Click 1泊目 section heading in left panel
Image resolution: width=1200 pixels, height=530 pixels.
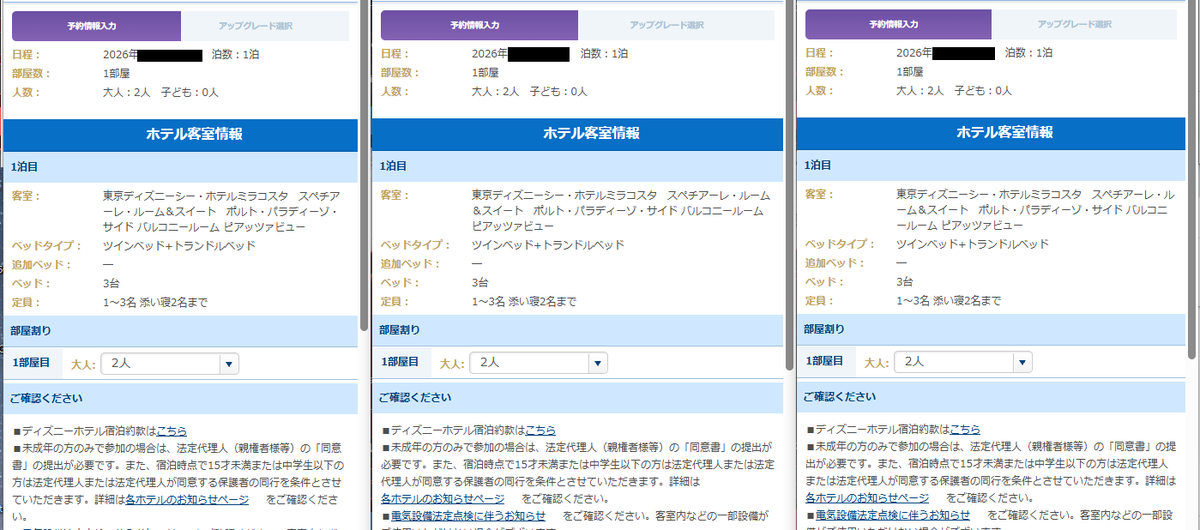pos(180,167)
